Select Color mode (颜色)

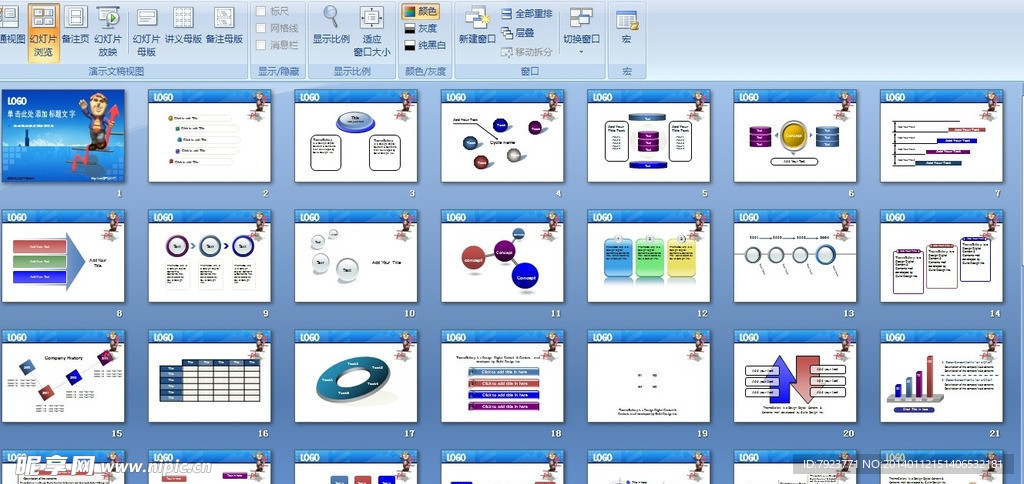(421, 11)
